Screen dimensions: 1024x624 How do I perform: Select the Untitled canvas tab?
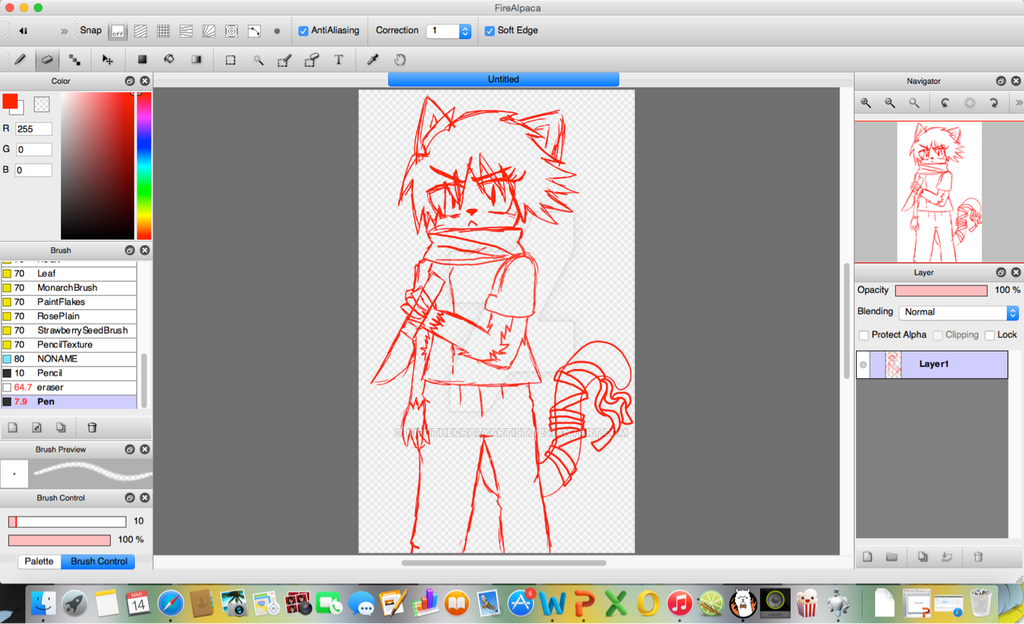point(503,79)
